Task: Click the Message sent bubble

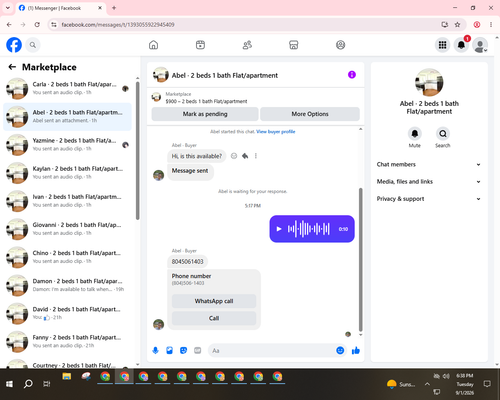Action: coord(190,171)
